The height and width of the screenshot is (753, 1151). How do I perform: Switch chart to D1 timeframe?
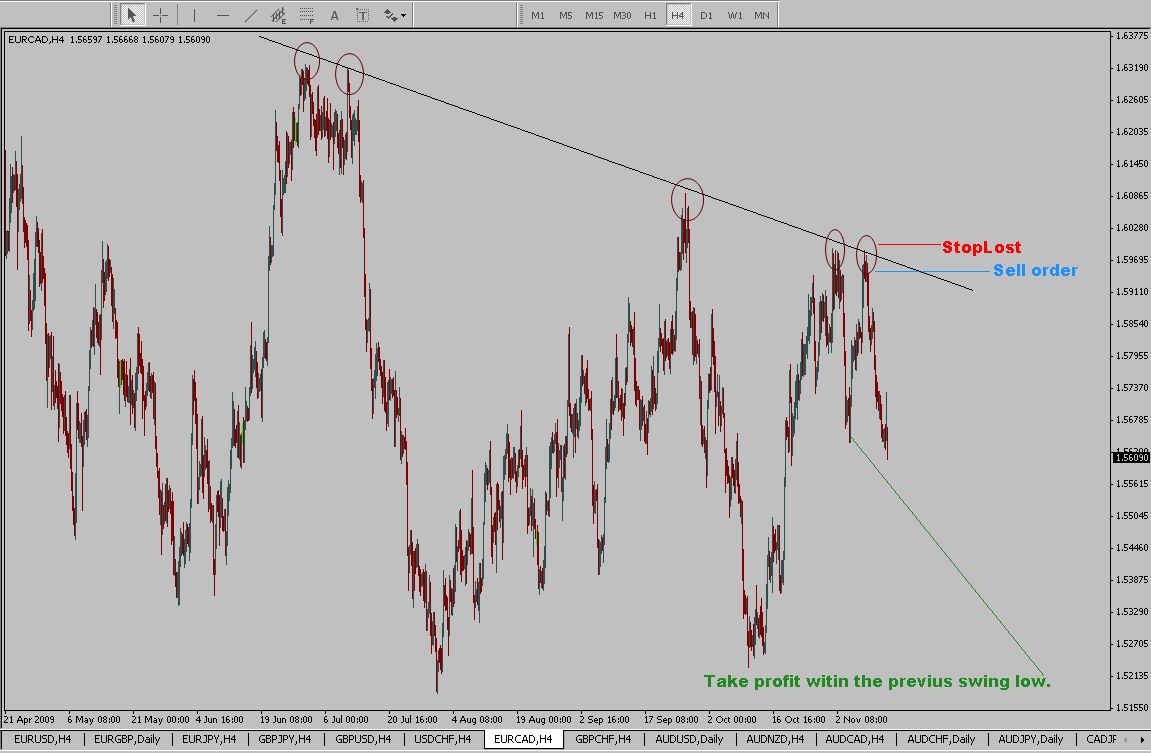(706, 15)
